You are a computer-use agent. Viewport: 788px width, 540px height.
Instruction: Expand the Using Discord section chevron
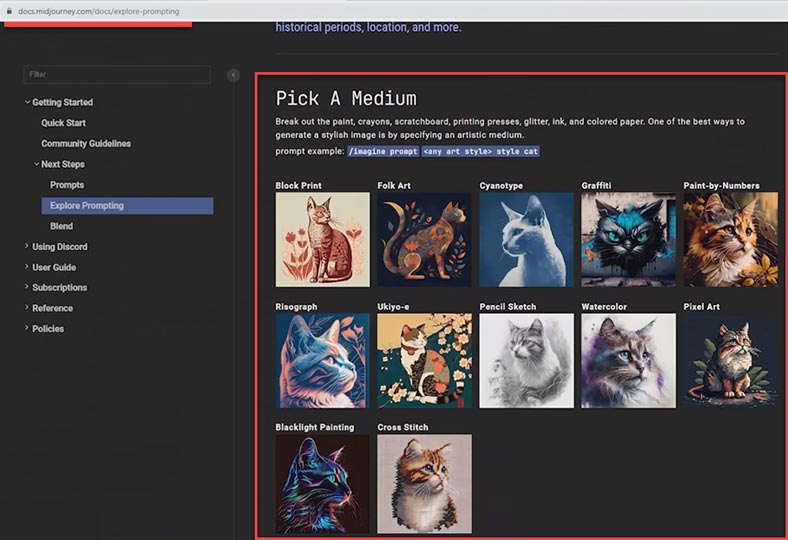click(27, 246)
